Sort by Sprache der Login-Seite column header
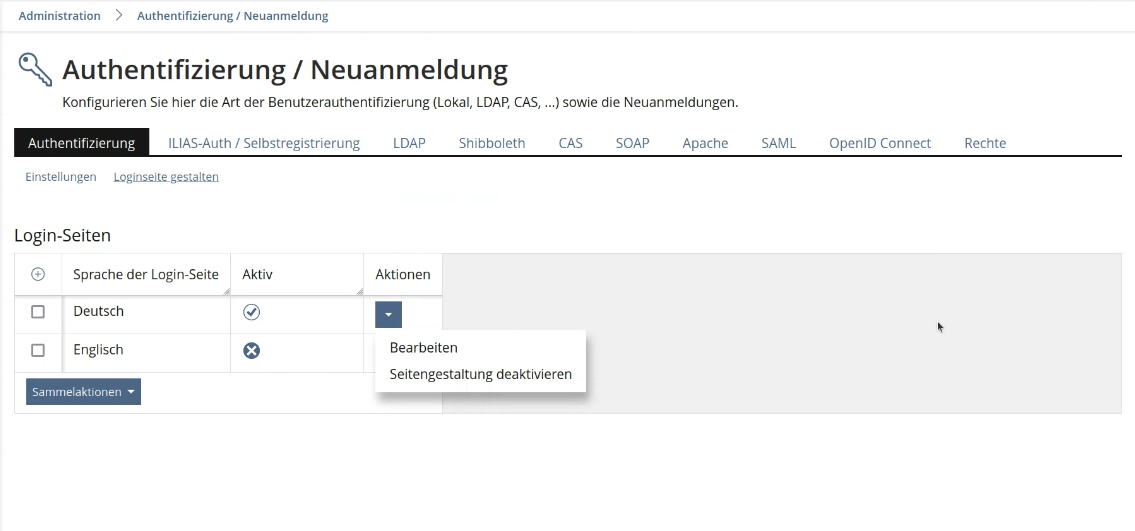1135x531 pixels. pos(146,274)
